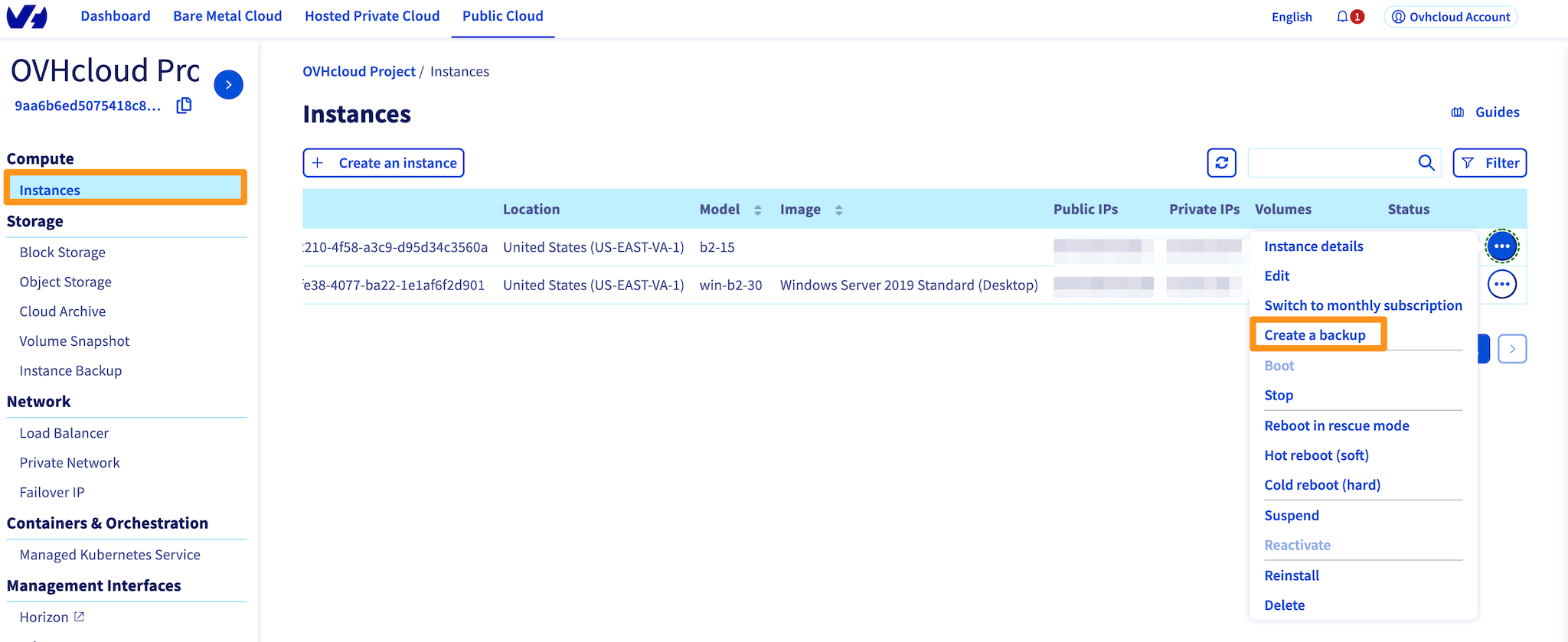Select Hot reboot (soft)
1568x642 pixels.
pos(1317,456)
